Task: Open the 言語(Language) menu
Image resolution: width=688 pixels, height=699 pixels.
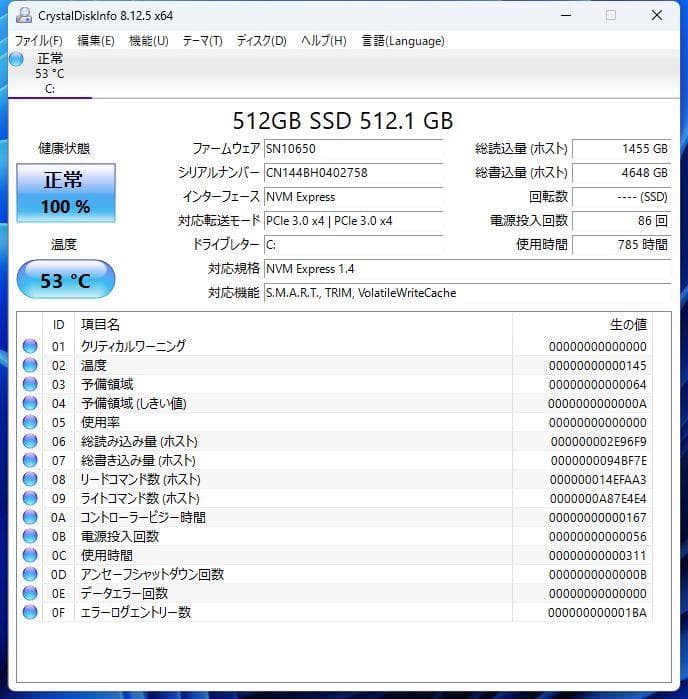Action: point(403,41)
